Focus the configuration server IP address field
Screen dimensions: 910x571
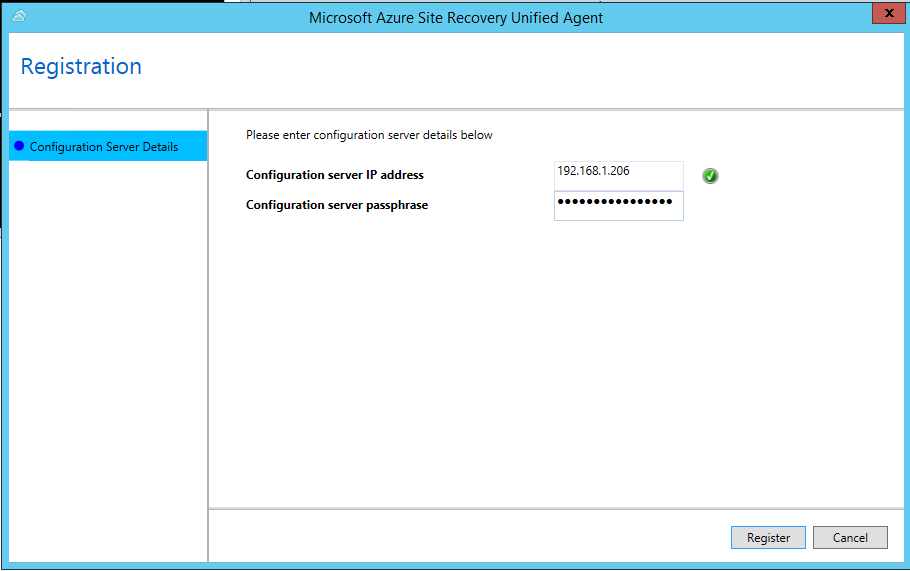coord(619,175)
